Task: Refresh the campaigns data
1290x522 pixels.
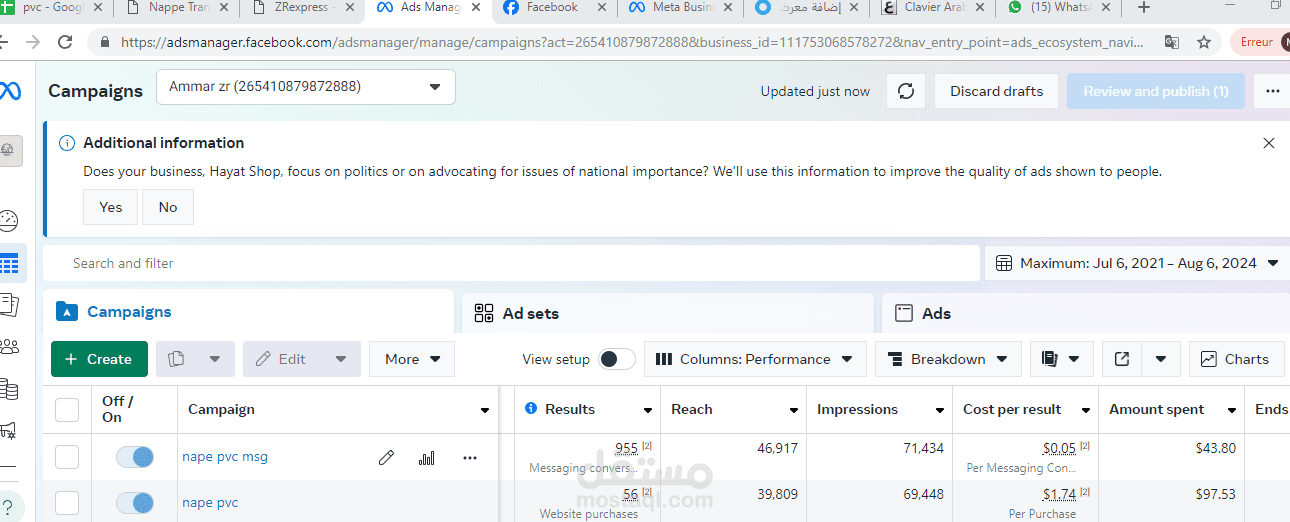Action: click(x=906, y=91)
